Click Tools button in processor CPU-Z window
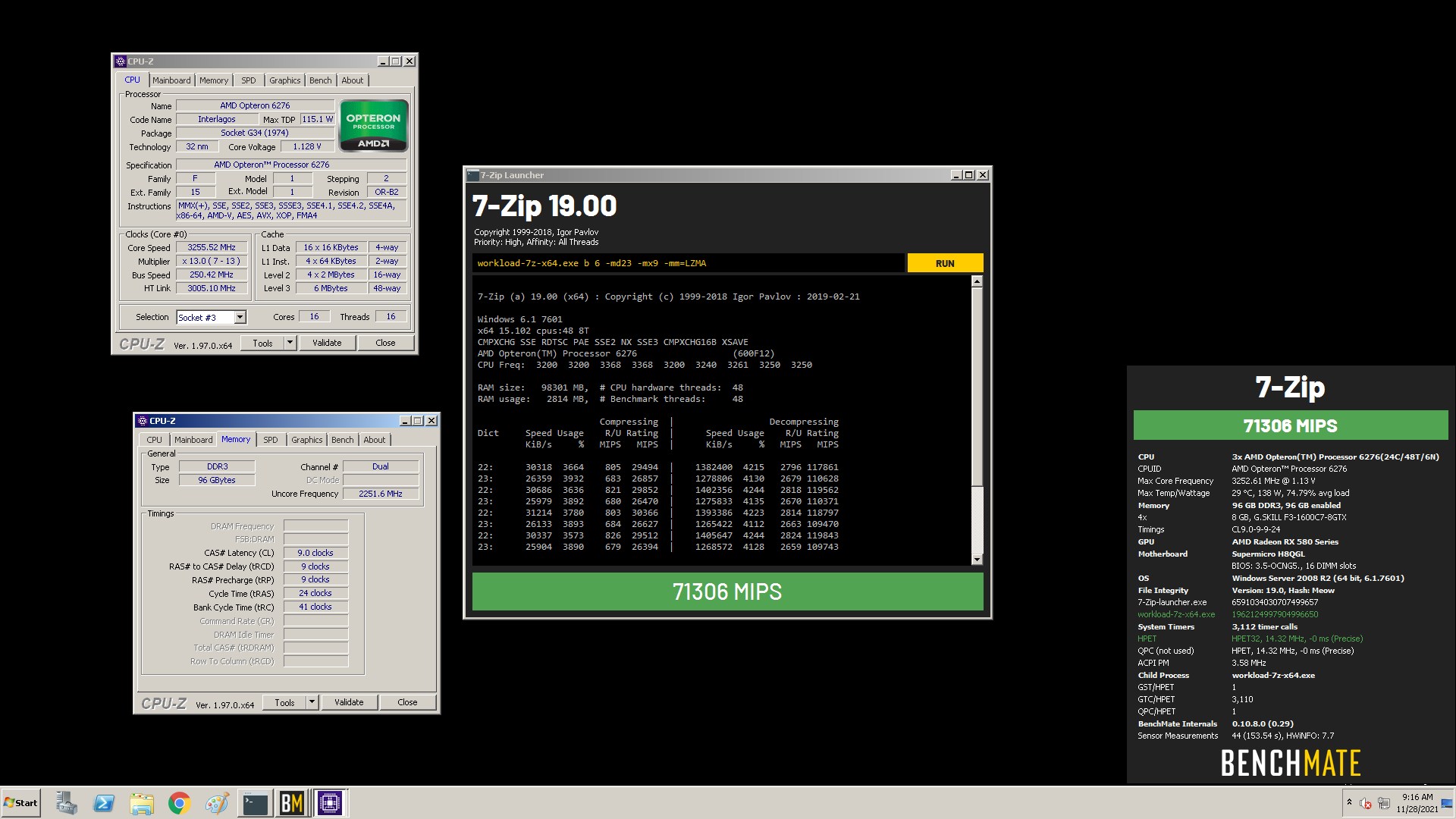The height and width of the screenshot is (819, 1456). pos(262,343)
